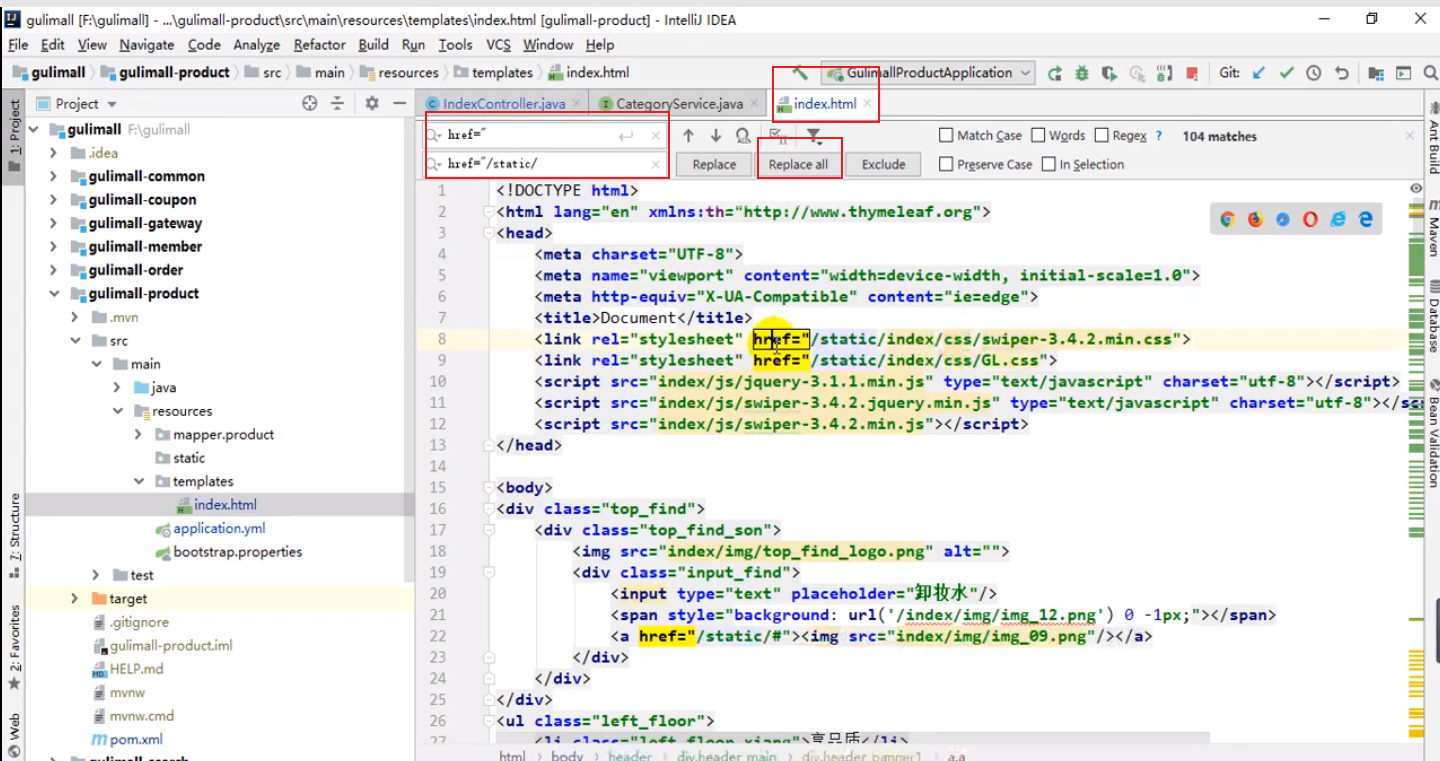Click the Replace all button
The height and width of the screenshot is (761, 1440).
tap(798, 165)
